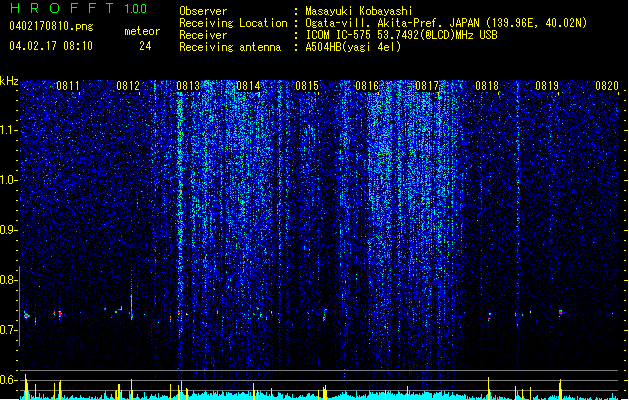Click the ICOM IC-575 53.7492 MHz USB text

point(402,35)
